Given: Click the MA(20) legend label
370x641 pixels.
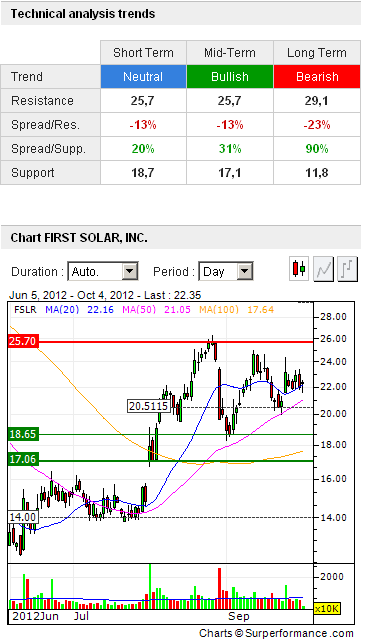Looking at the screenshot, I should pyautogui.click(x=62, y=309).
